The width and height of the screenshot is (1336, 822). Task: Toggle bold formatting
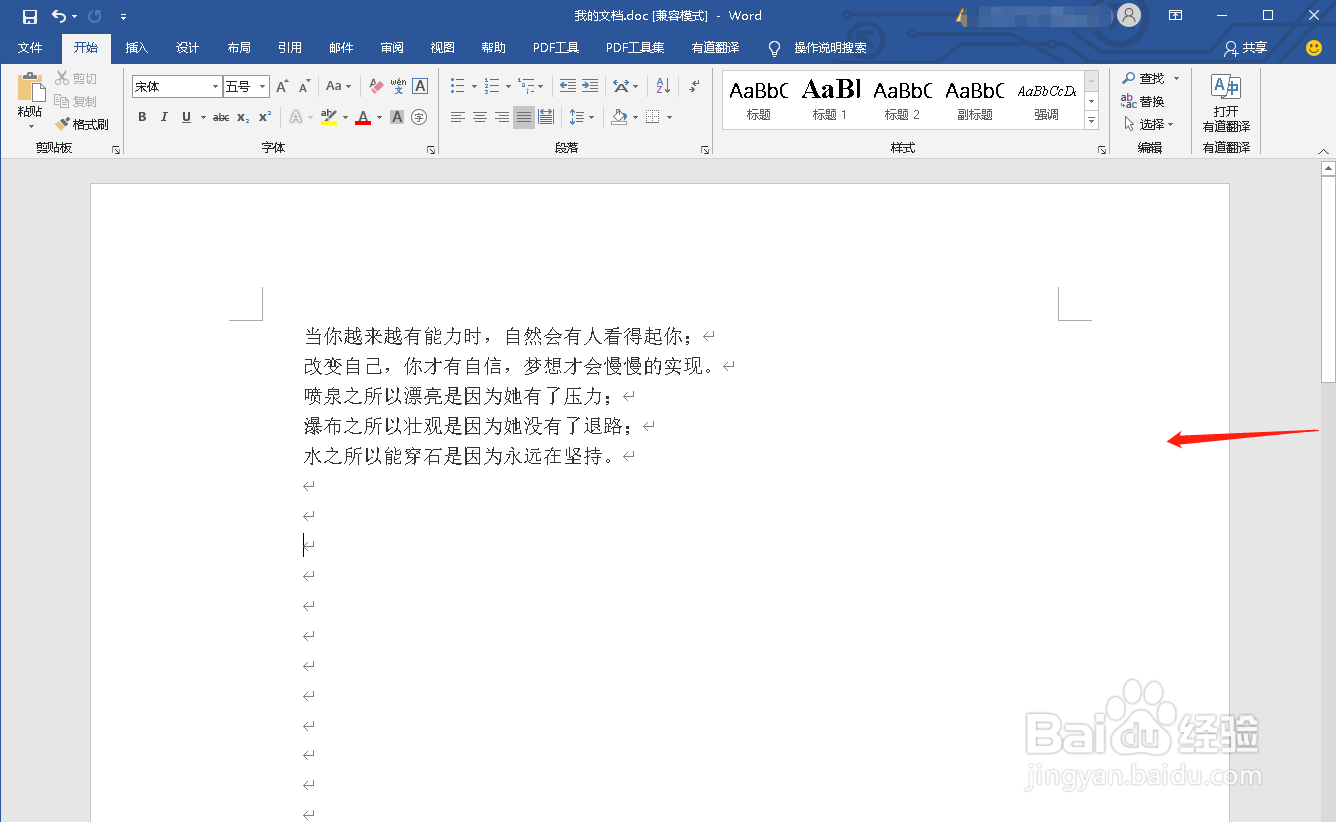click(142, 117)
